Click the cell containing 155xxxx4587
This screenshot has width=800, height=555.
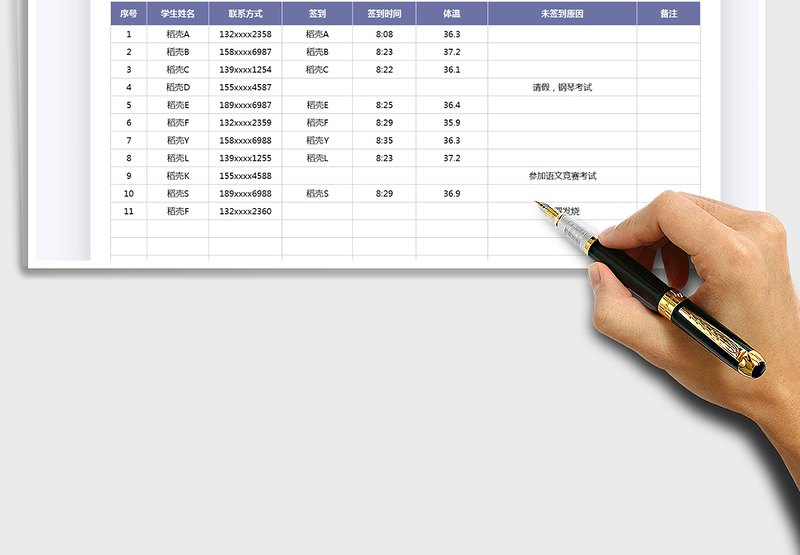[245, 87]
